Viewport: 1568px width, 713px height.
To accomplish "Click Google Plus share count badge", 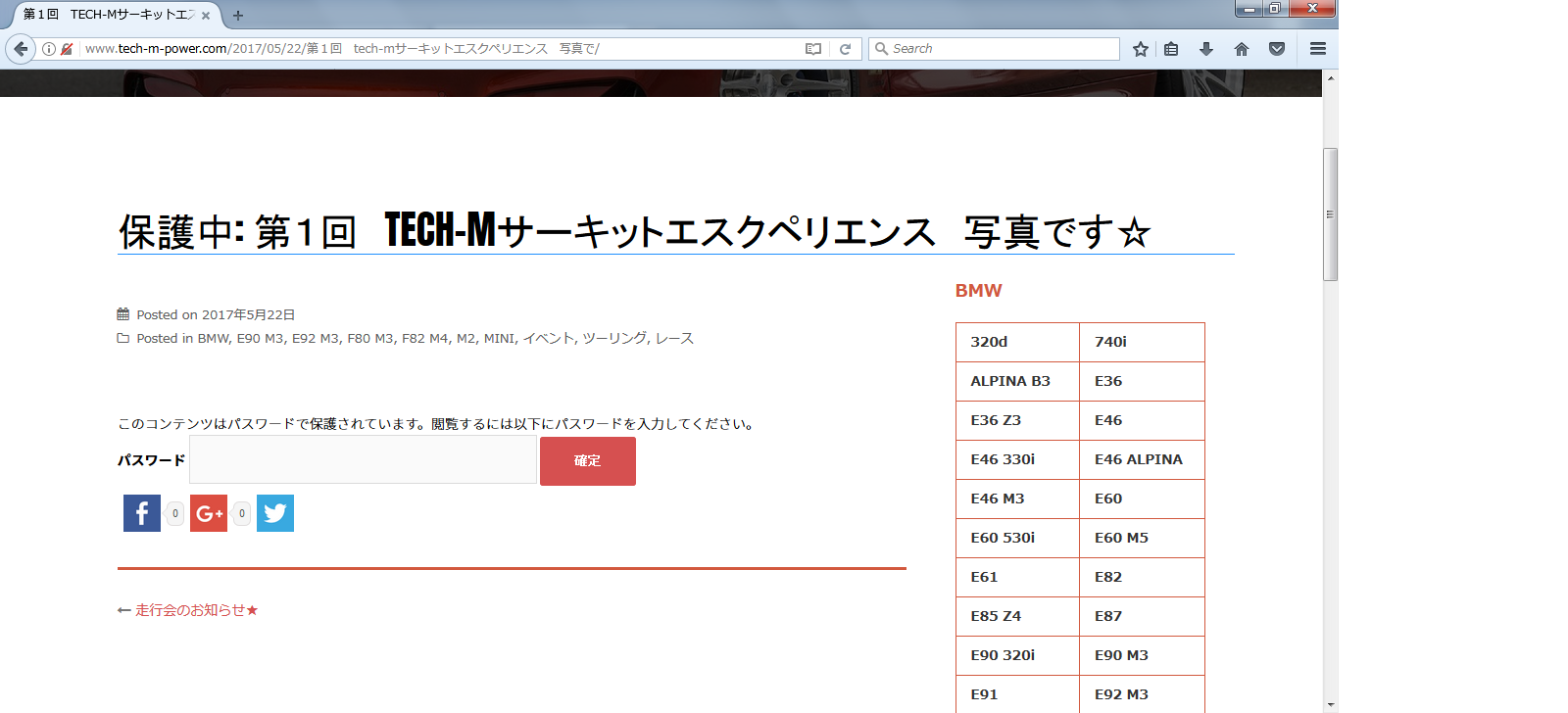I will [242, 513].
